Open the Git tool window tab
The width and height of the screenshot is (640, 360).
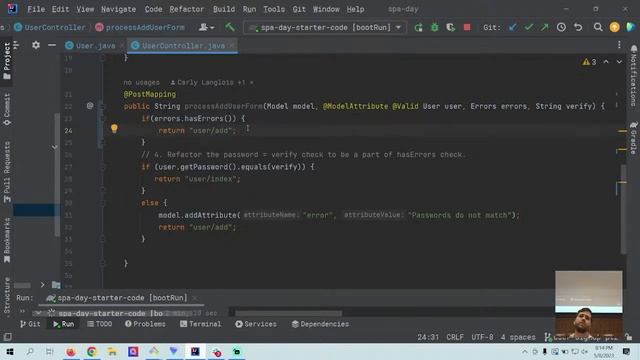(x=30, y=324)
